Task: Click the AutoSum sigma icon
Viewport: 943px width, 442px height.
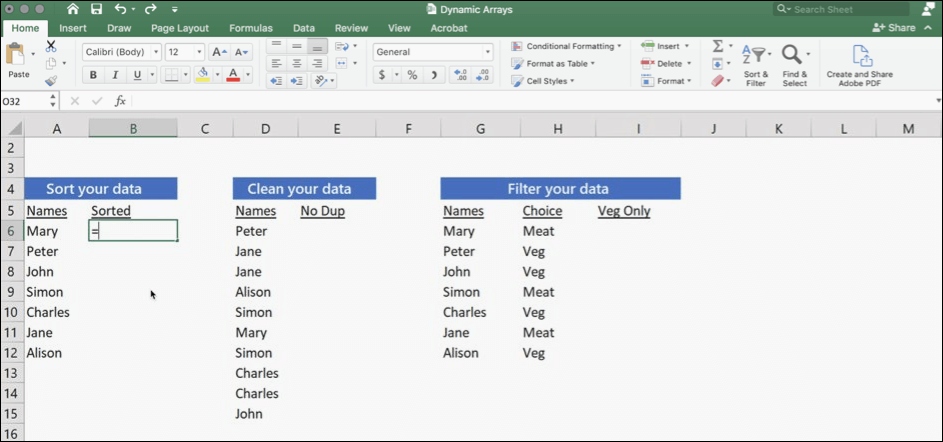Action: (x=718, y=46)
